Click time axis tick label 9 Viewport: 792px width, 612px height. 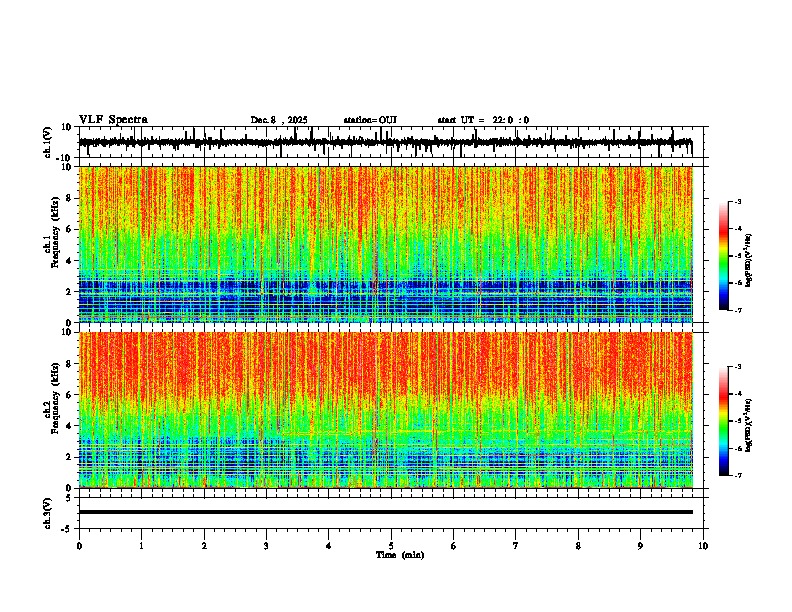640,546
